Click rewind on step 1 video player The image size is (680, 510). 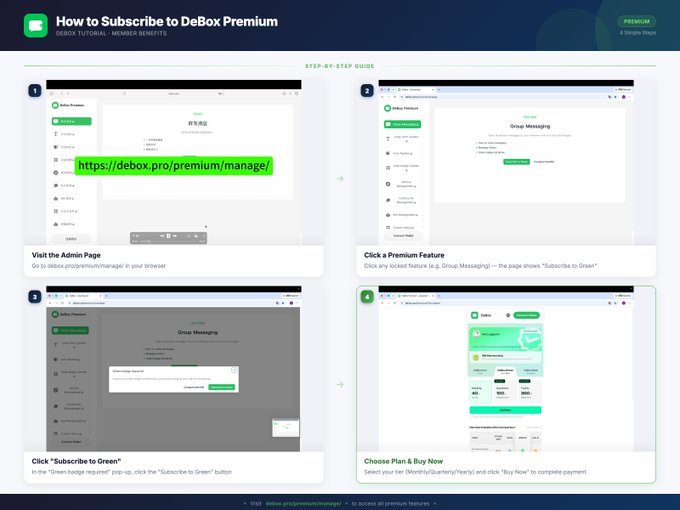[x=162, y=236]
